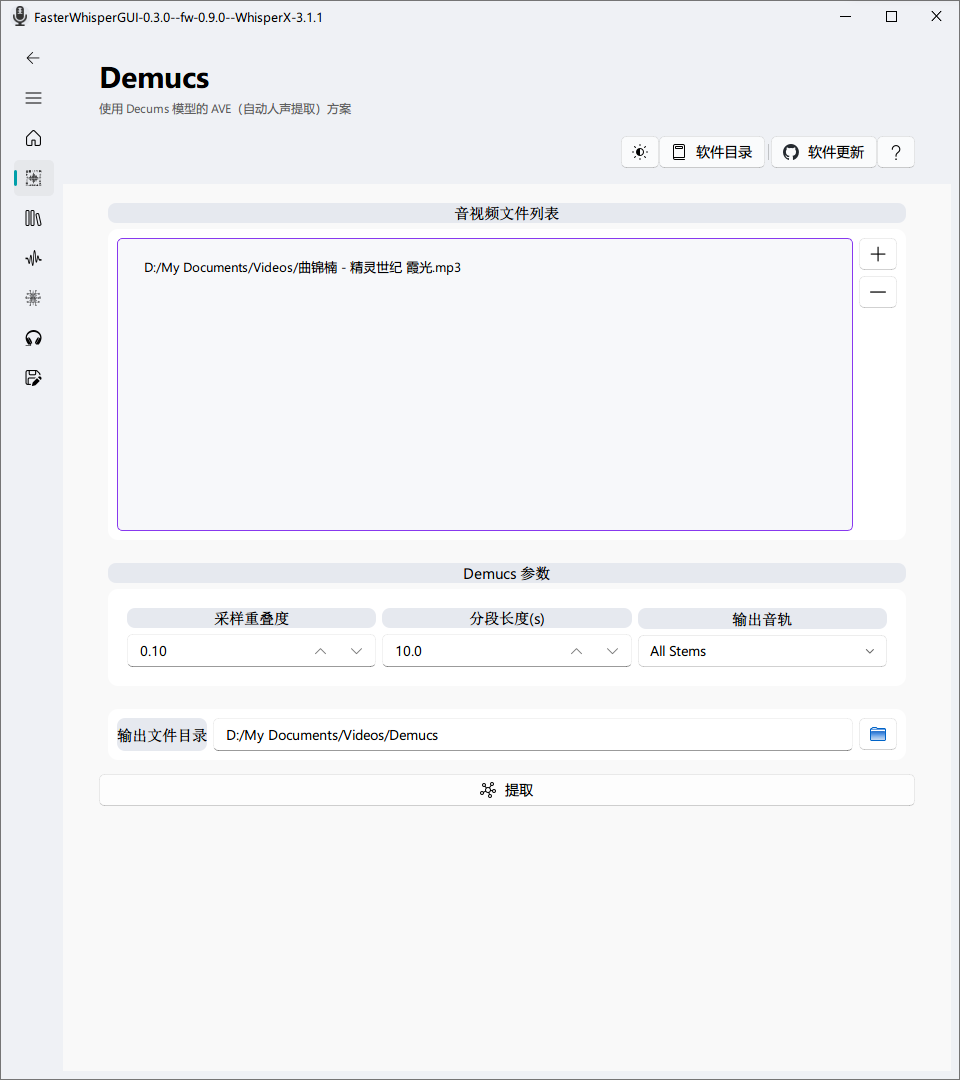The height and width of the screenshot is (1080, 960).
Task: Decrease 分段长度 with down arrow
Action: point(612,652)
